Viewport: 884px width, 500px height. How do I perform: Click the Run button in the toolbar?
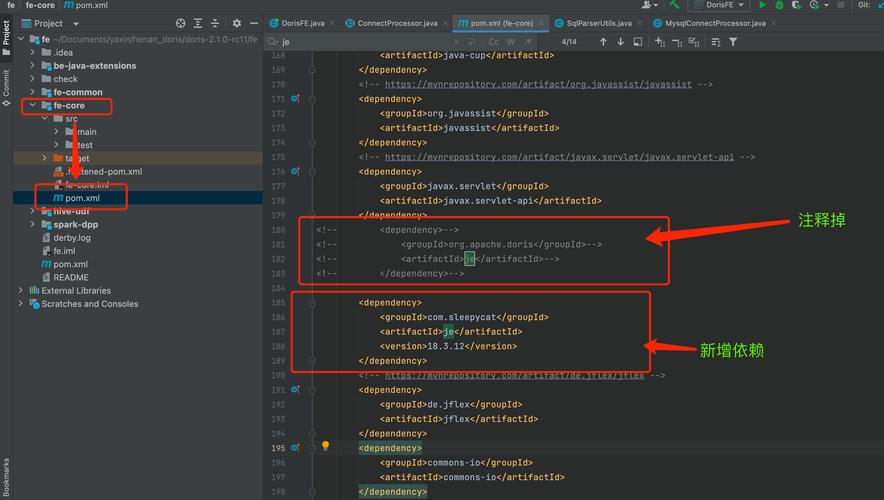[762, 5]
